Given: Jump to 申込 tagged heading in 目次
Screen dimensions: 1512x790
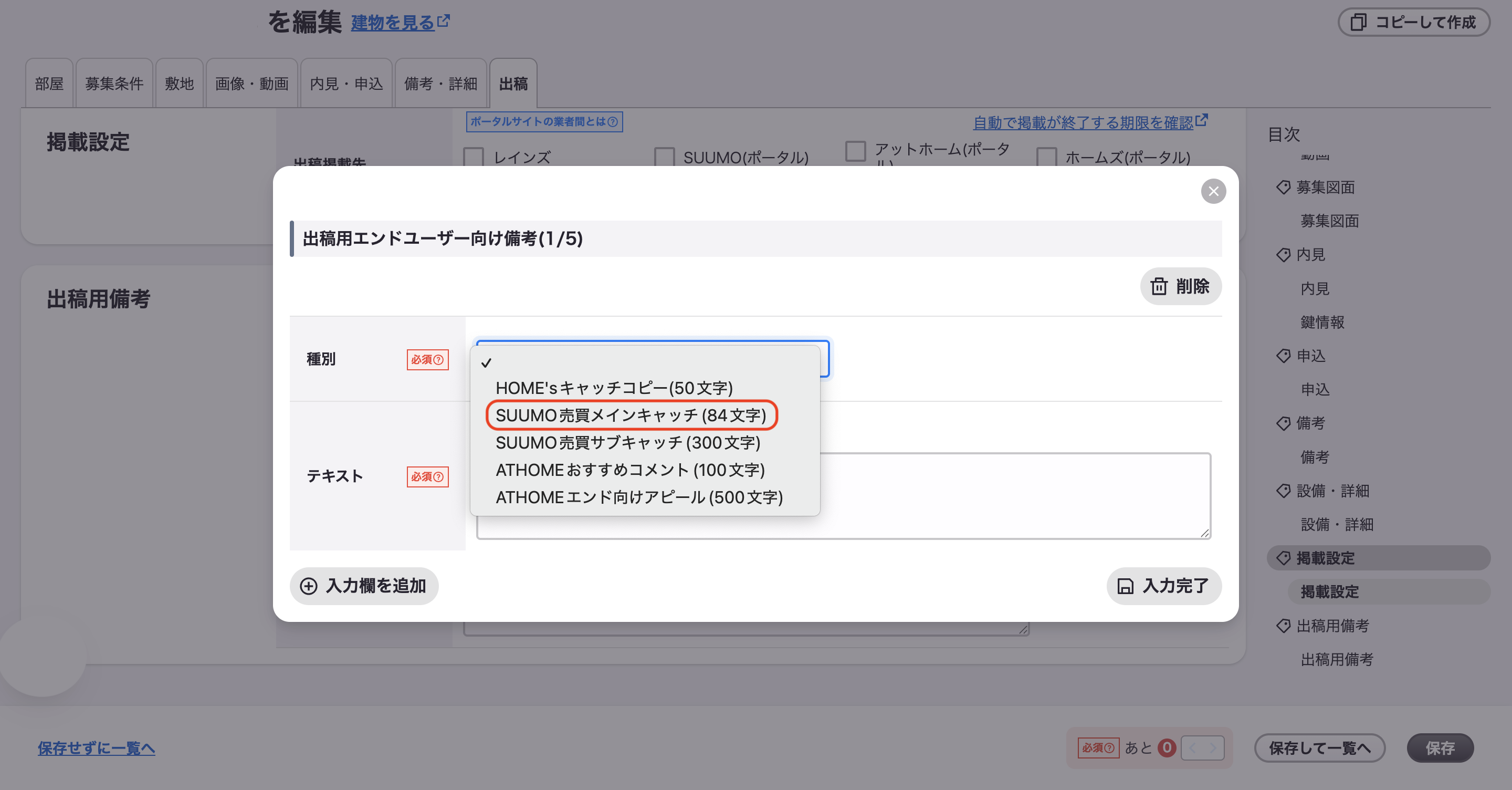Looking at the screenshot, I should (1311, 356).
